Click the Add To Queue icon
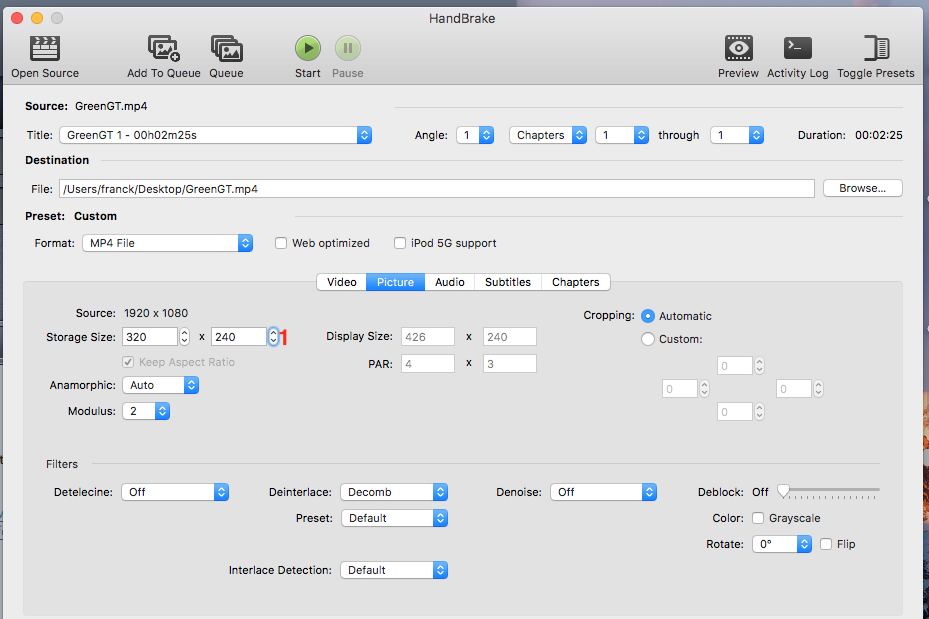 point(164,49)
